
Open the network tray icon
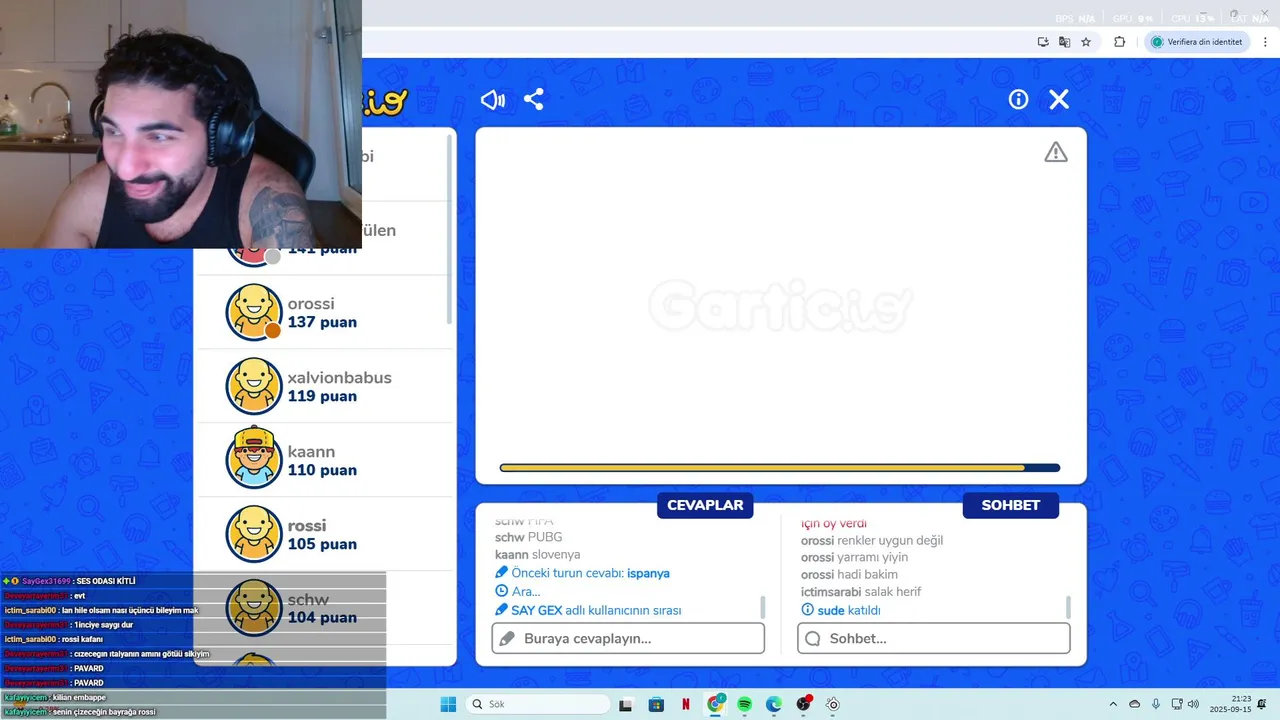(x=1177, y=704)
